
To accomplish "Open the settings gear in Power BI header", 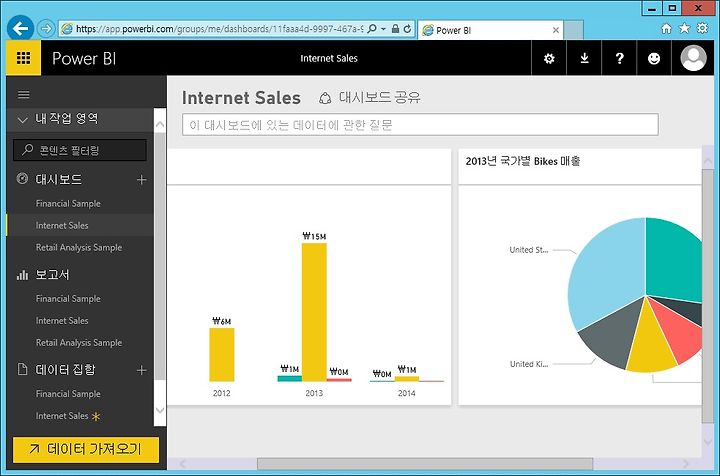I will click(549, 58).
